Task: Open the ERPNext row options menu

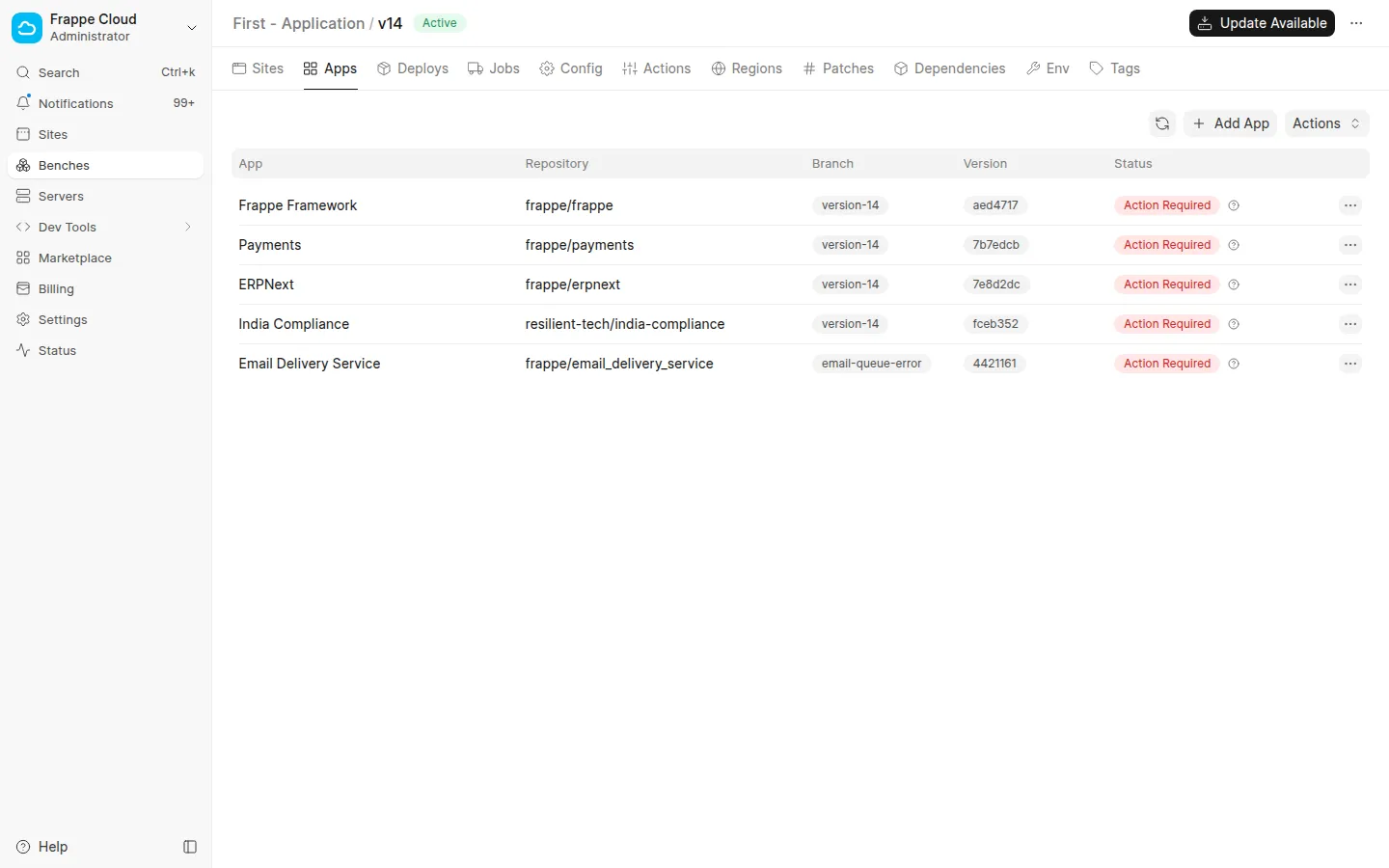Action: point(1350,285)
